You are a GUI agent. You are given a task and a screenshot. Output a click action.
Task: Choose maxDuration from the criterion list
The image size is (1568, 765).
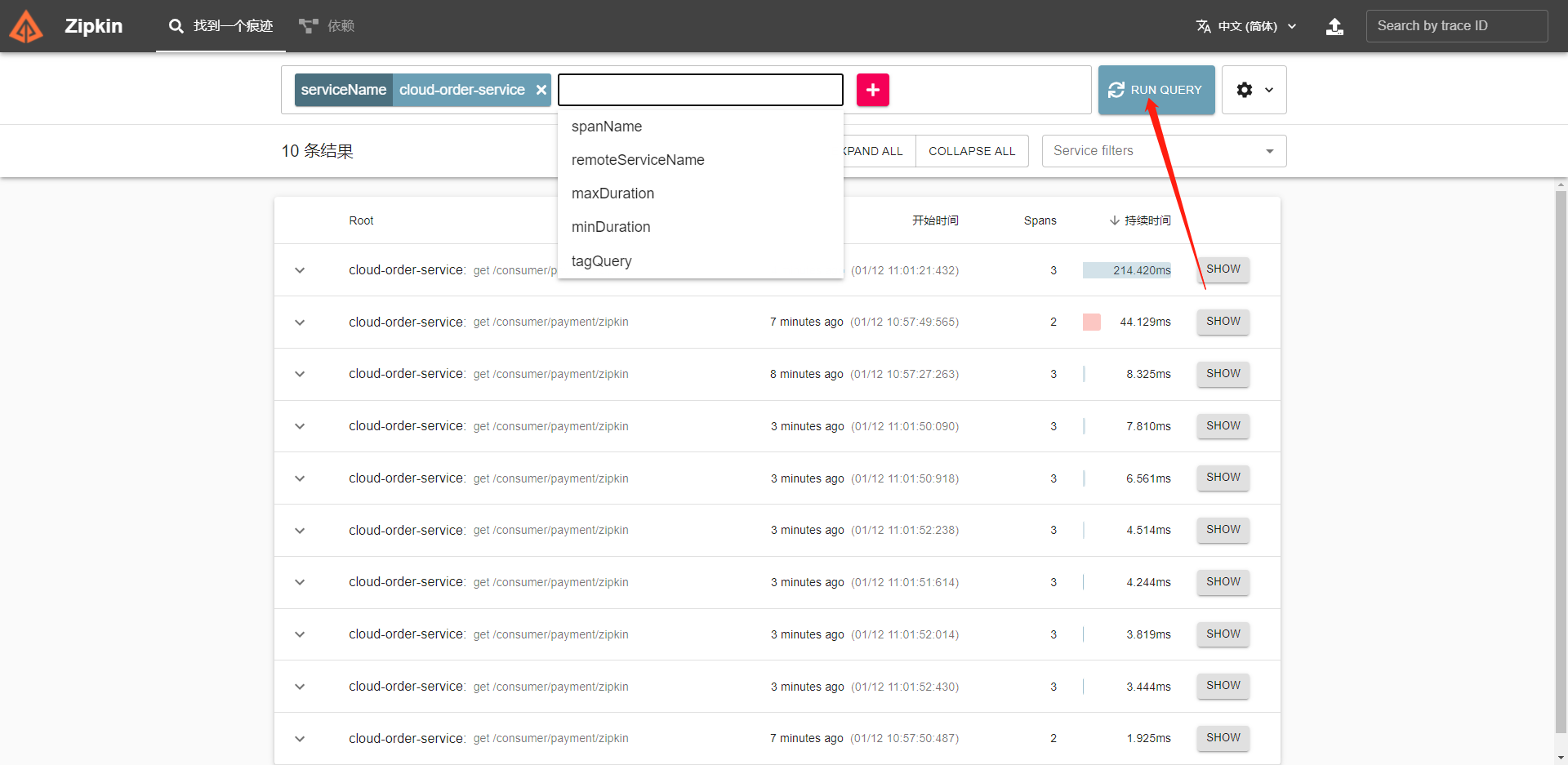pos(701,193)
